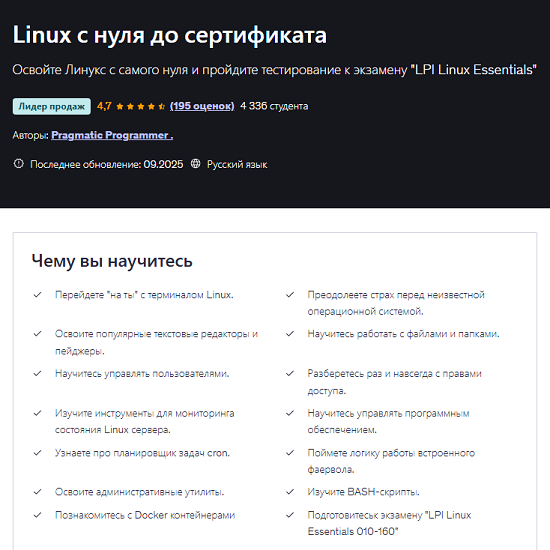Open the '(195 оценок)' ratings link

[x=202, y=106]
